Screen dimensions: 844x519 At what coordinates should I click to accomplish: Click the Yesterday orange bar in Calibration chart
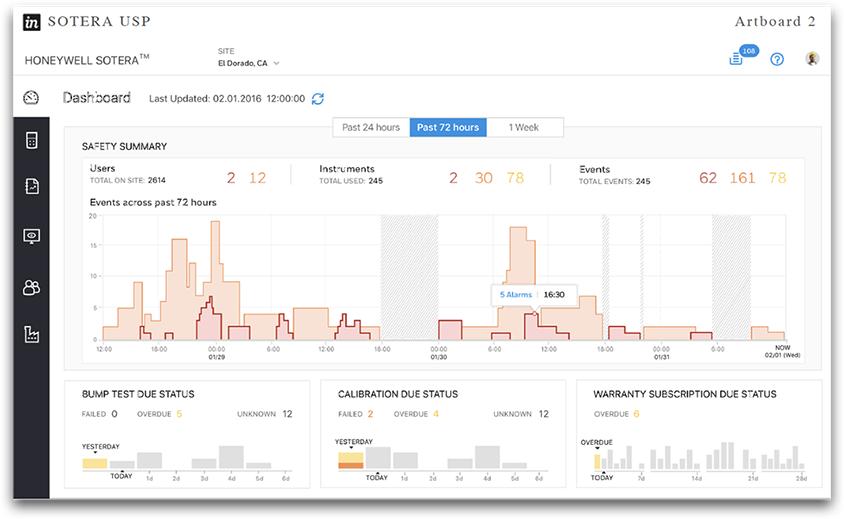tap(350, 464)
